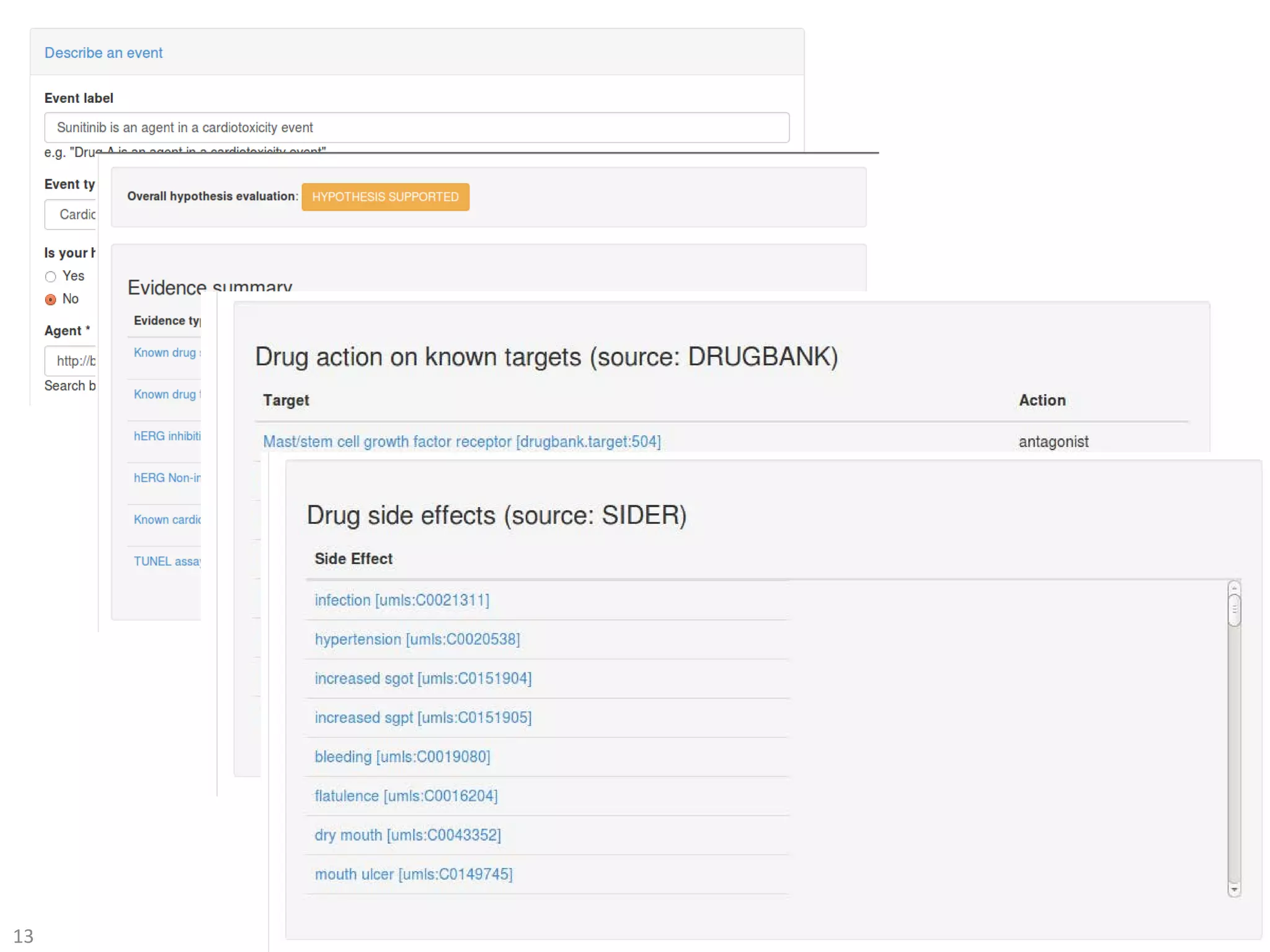Open the mouth ulcer link
This screenshot has height=952, width=1270.
tap(413, 875)
